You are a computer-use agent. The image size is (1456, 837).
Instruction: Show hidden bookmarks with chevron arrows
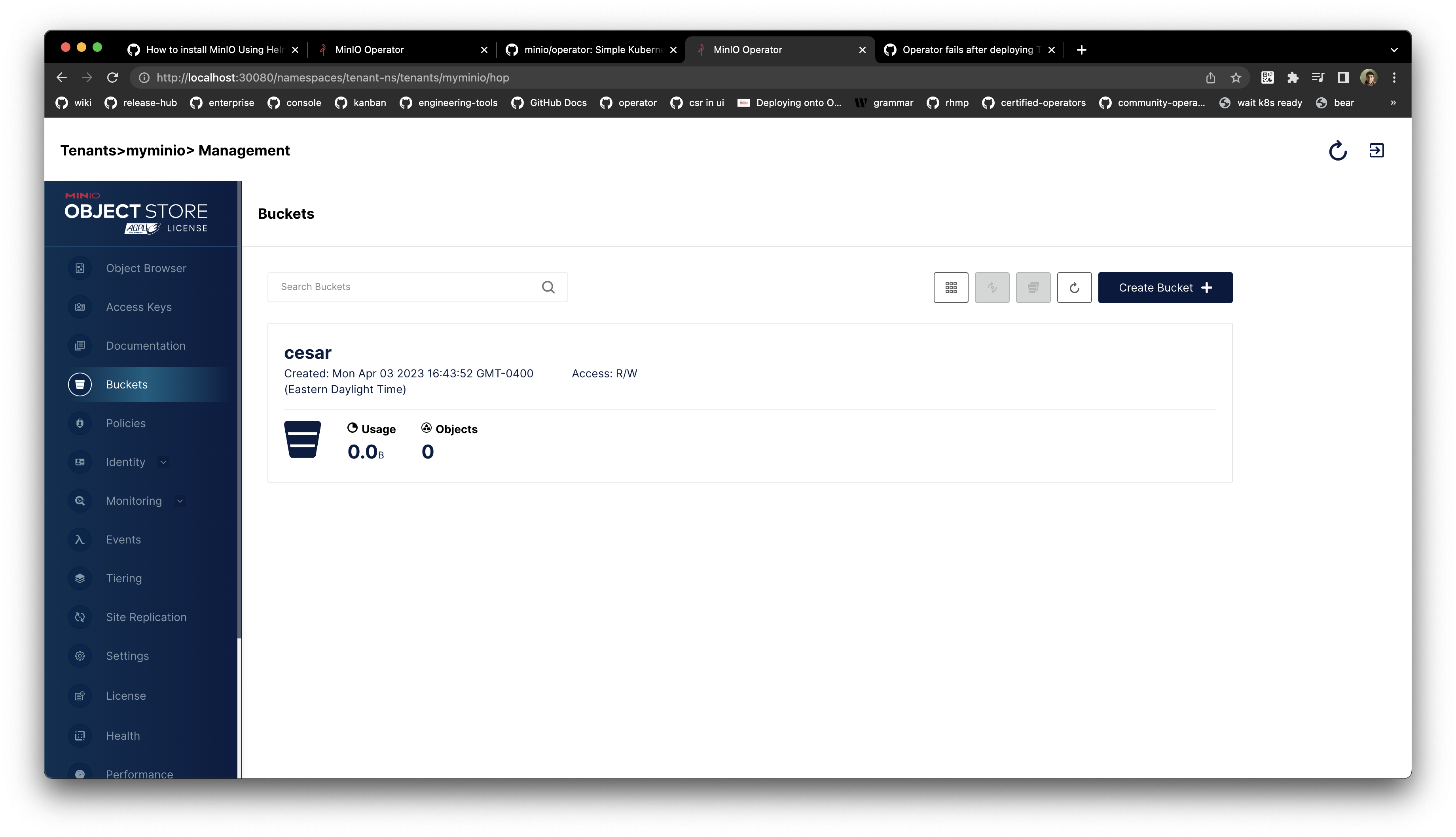(1393, 102)
